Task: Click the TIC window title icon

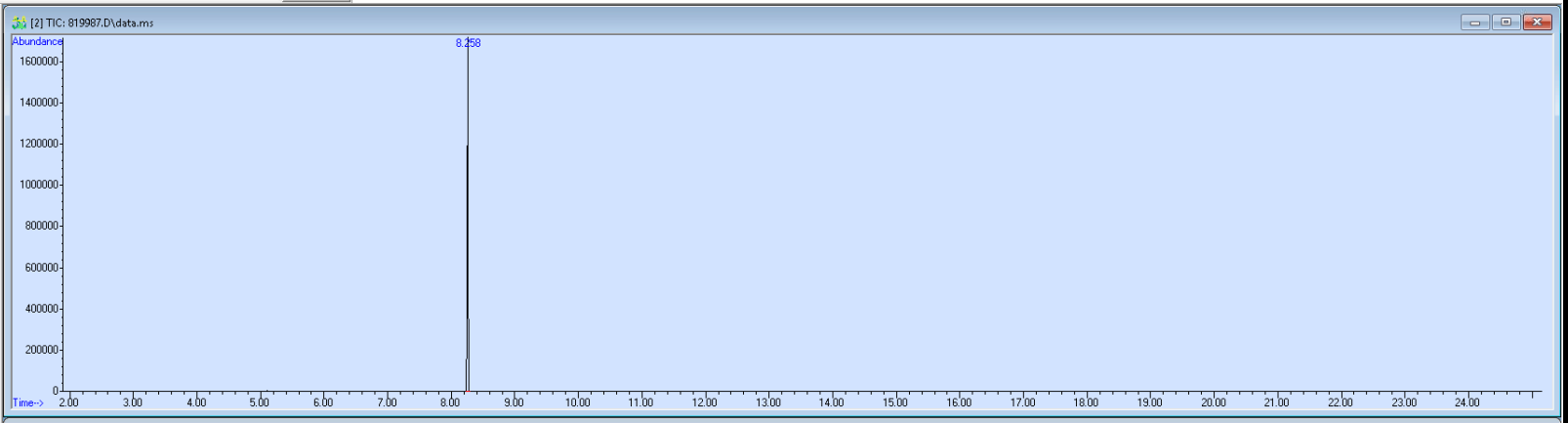Action: click(x=20, y=22)
